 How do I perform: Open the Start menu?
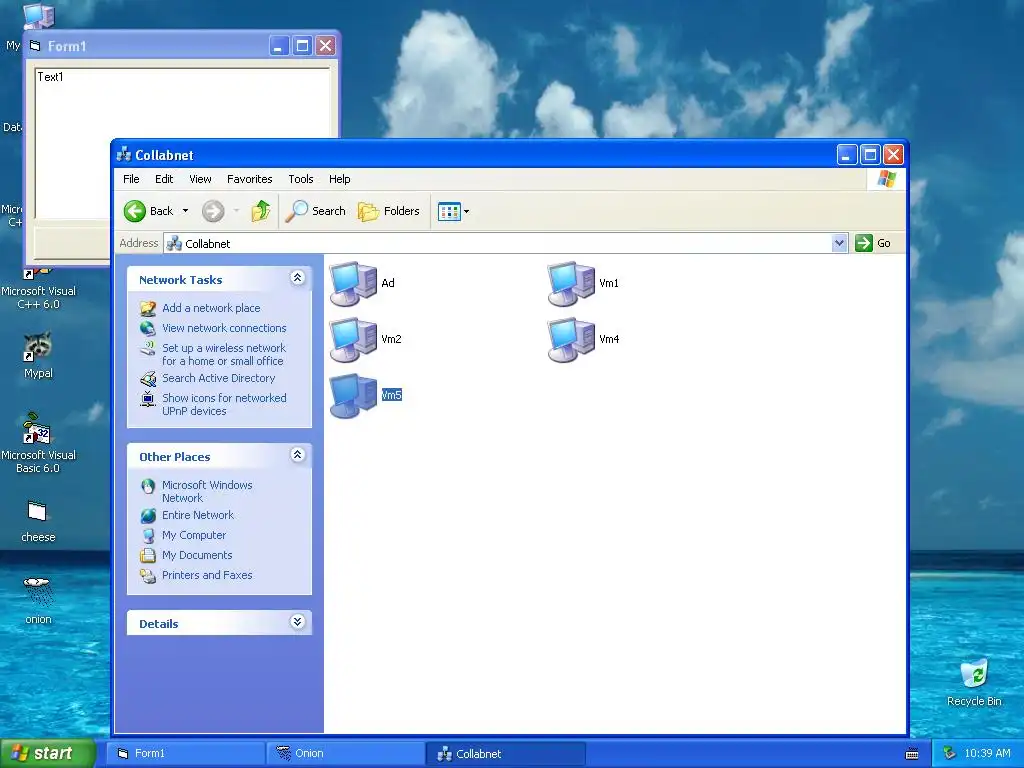tap(48, 753)
